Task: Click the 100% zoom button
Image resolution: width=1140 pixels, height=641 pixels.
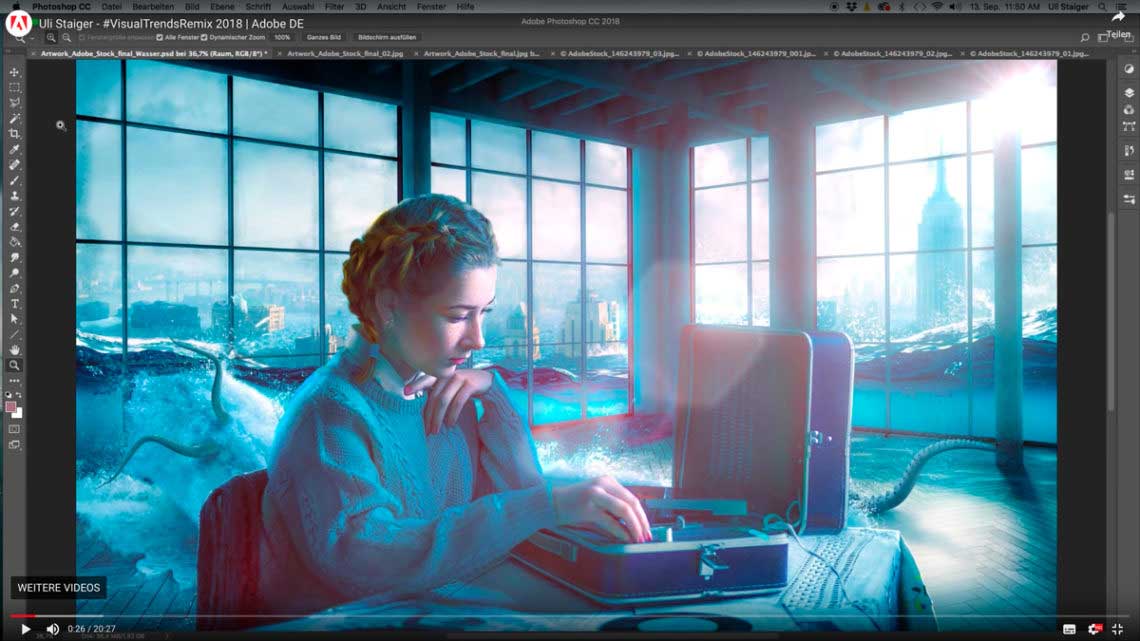Action: (x=282, y=37)
